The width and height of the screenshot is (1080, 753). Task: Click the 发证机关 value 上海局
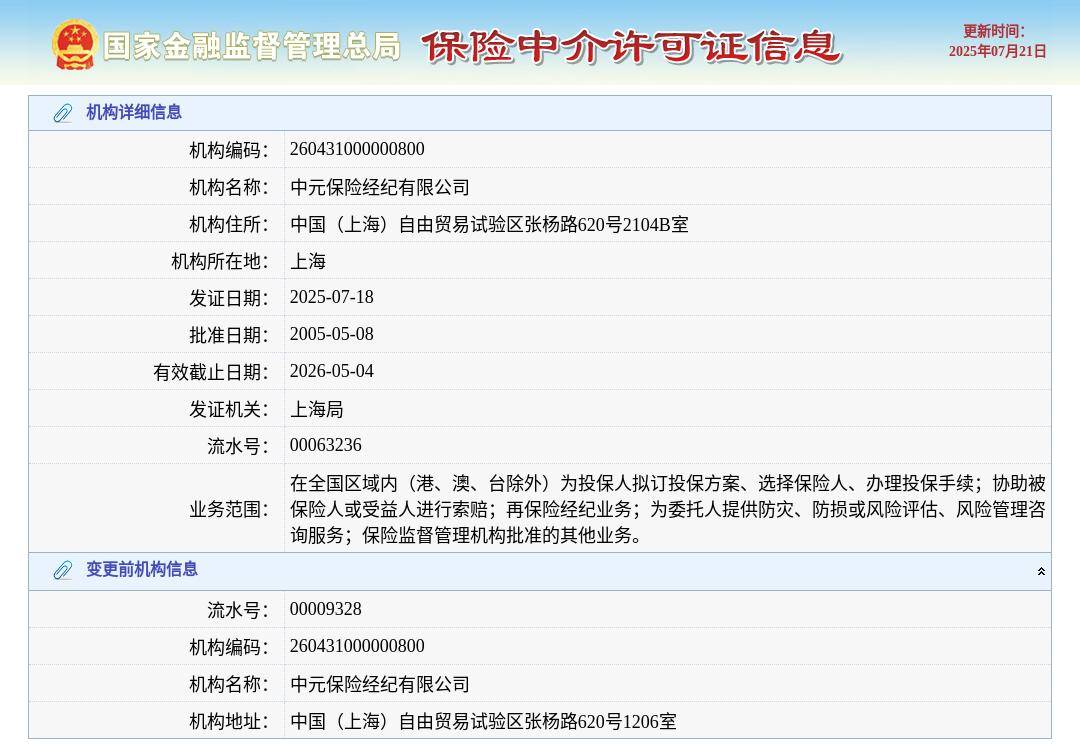point(317,409)
